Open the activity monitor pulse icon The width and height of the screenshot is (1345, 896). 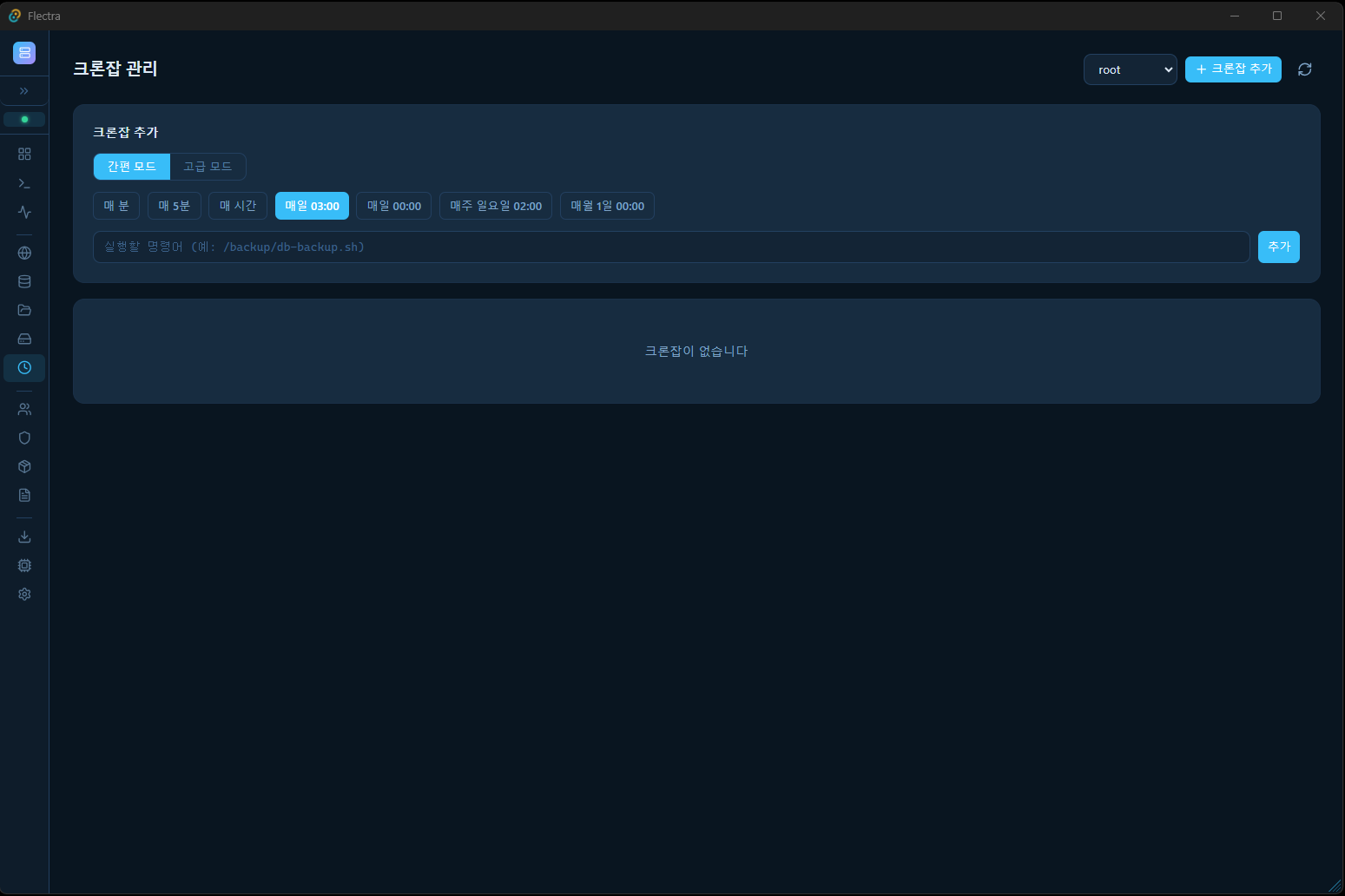(24, 212)
